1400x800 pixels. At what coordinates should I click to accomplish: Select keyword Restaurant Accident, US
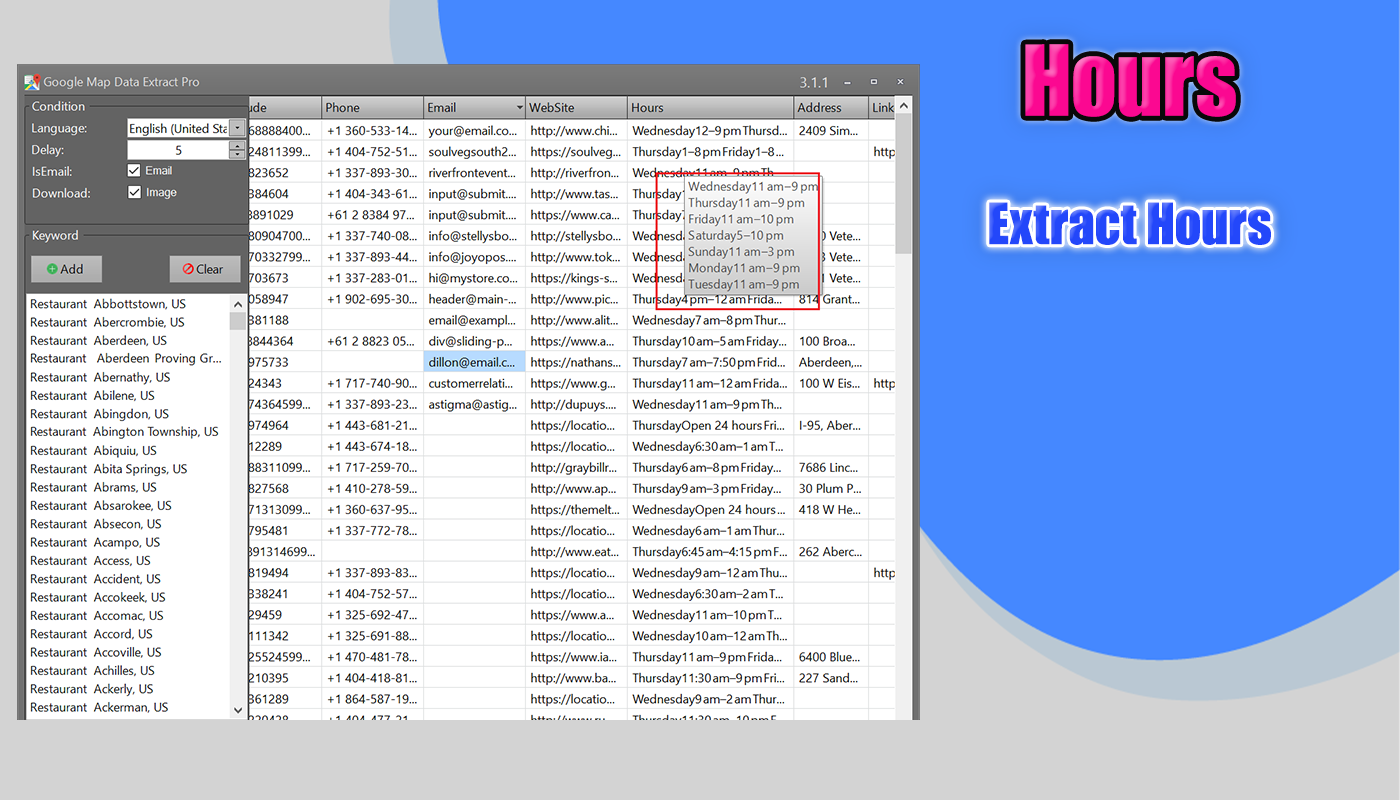(95, 579)
